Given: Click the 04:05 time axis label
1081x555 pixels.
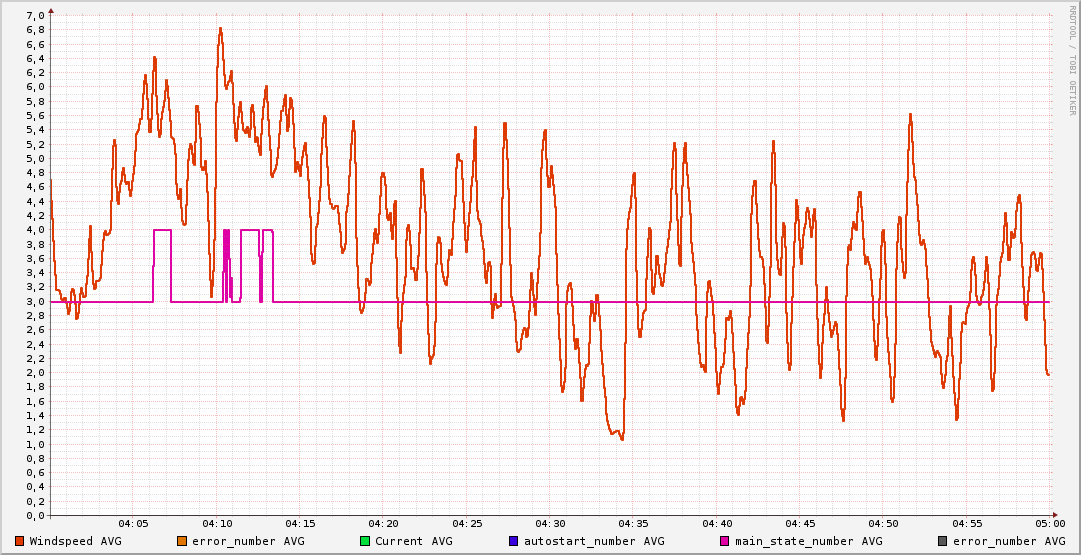Looking at the screenshot, I should coord(133,523).
